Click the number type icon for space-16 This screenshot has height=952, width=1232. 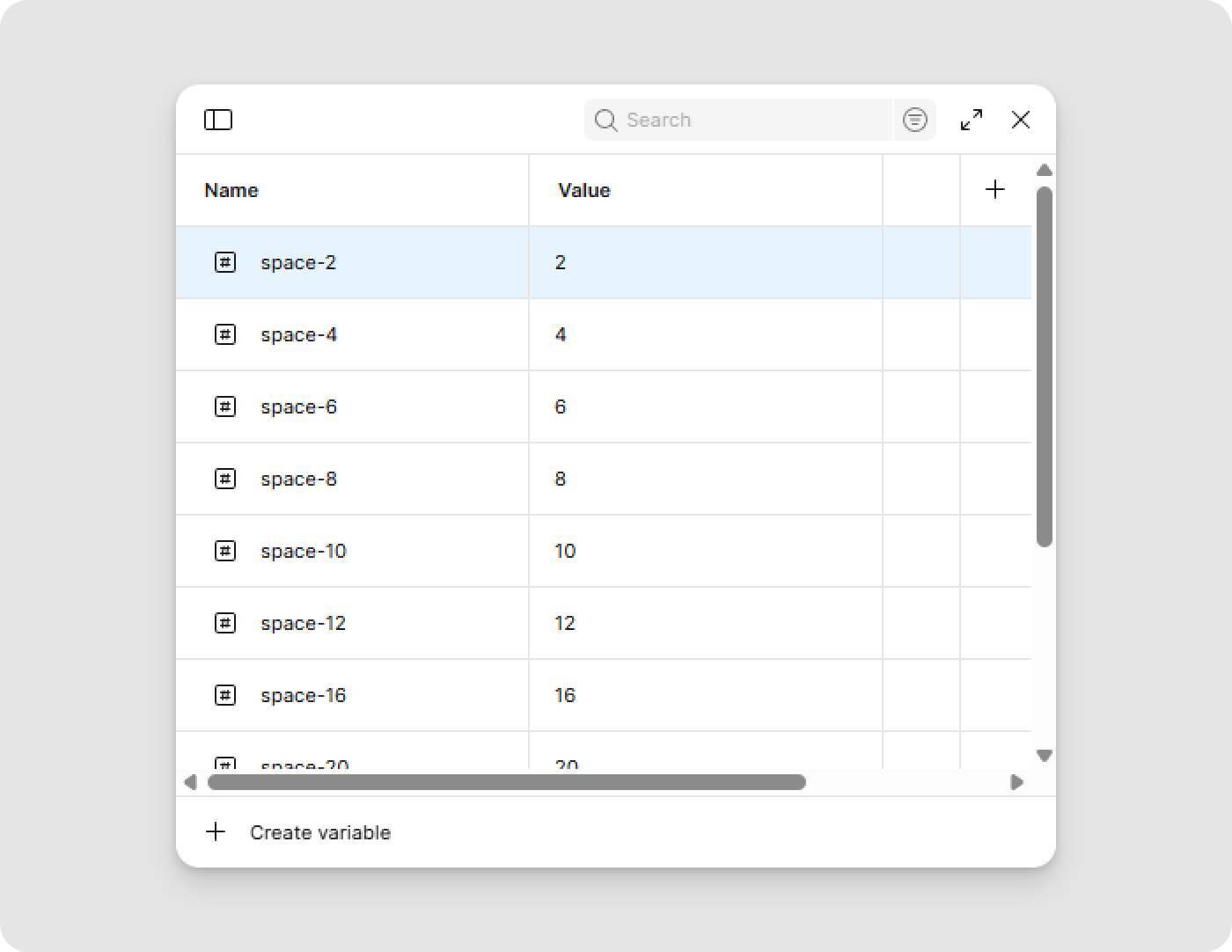coord(225,695)
